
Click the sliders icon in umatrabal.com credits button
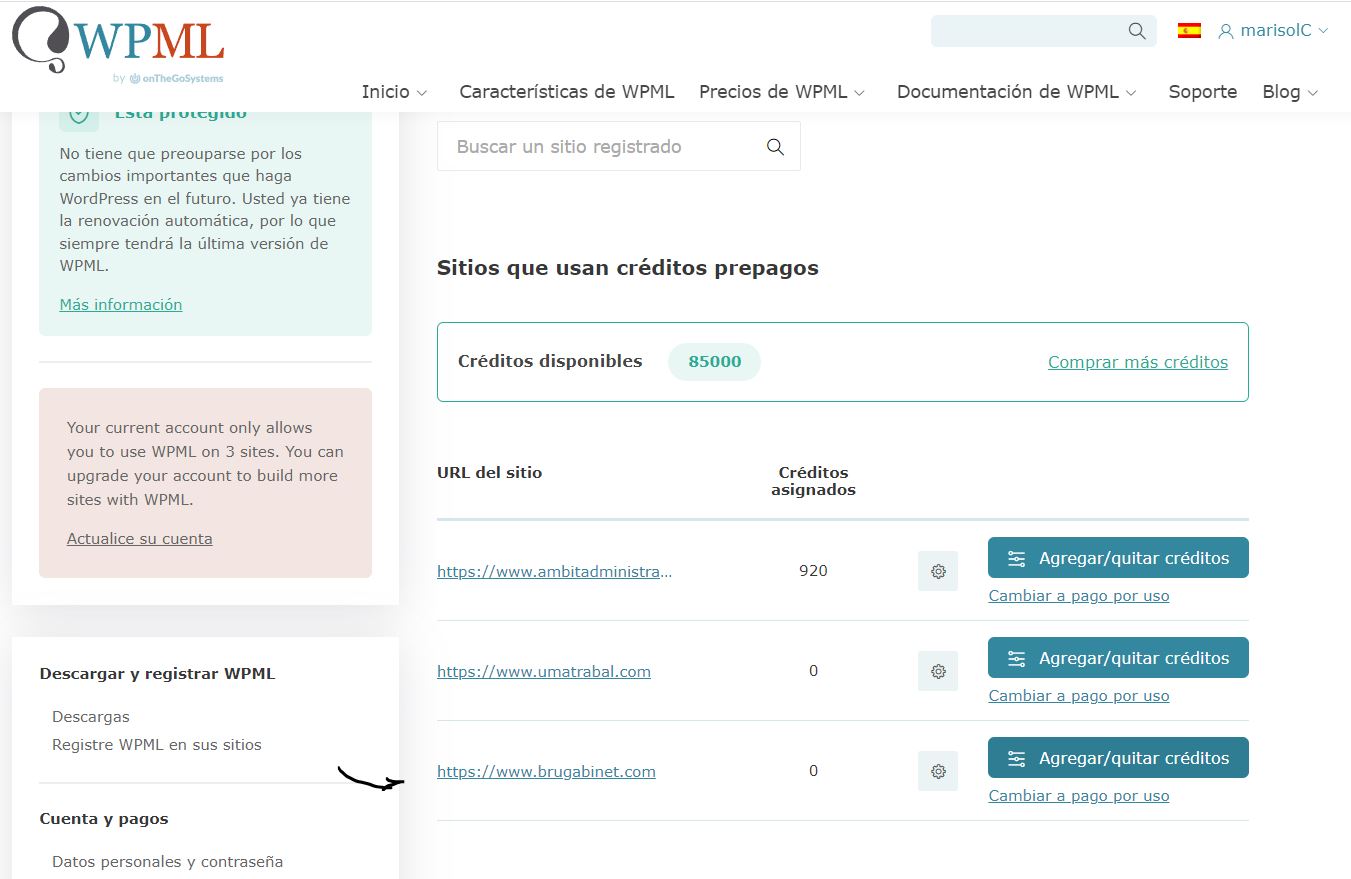(1017, 659)
